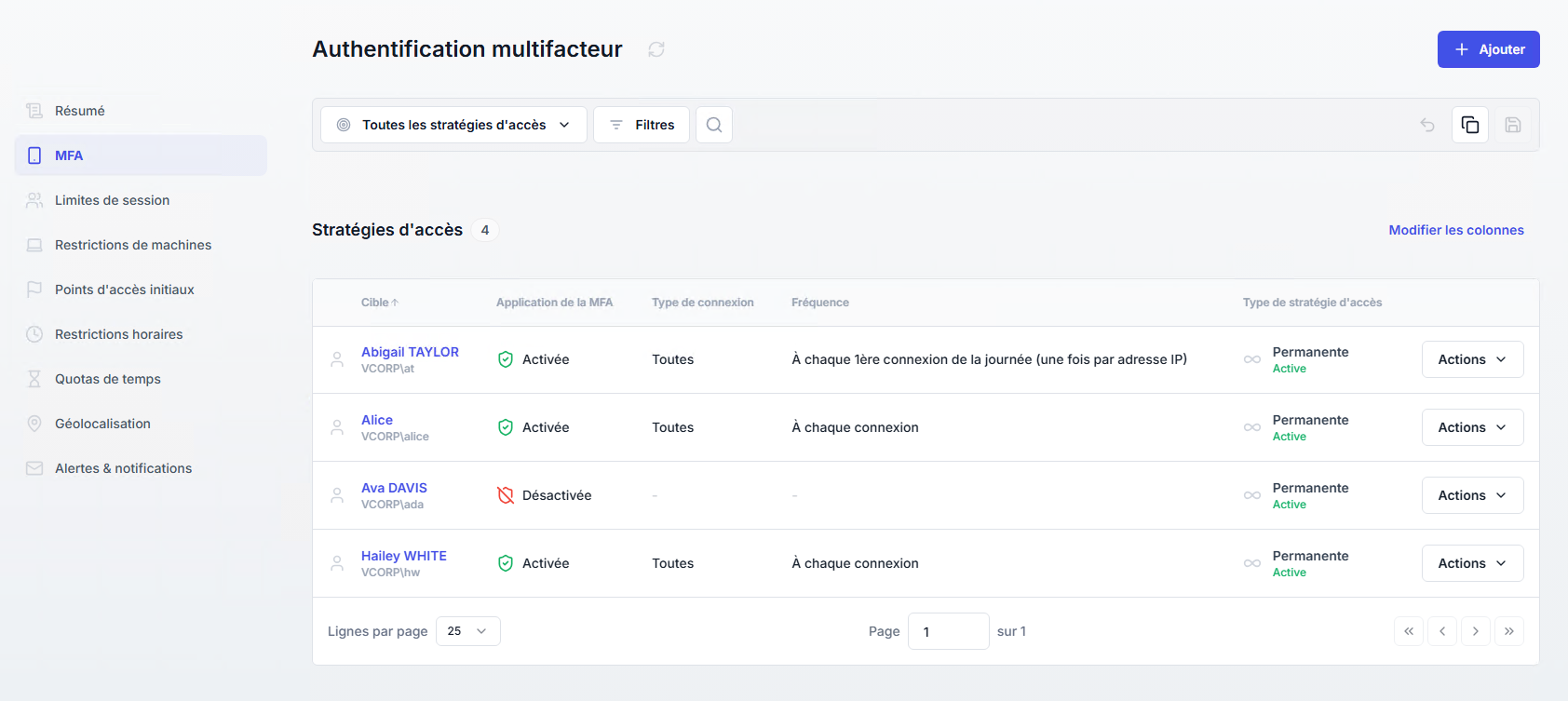The height and width of the screenshot is (701, 1568).
Task: Open the Résumé section
Action: (141, 111)
